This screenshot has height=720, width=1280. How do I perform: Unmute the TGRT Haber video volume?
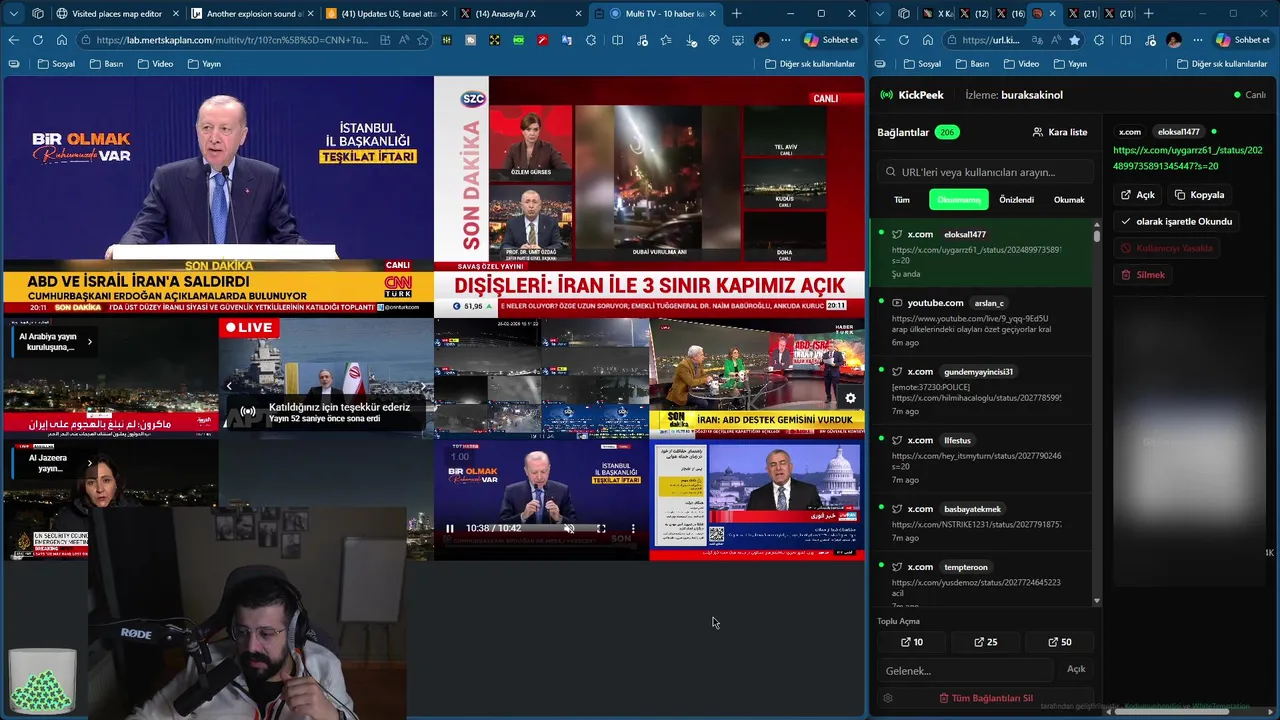569,528
